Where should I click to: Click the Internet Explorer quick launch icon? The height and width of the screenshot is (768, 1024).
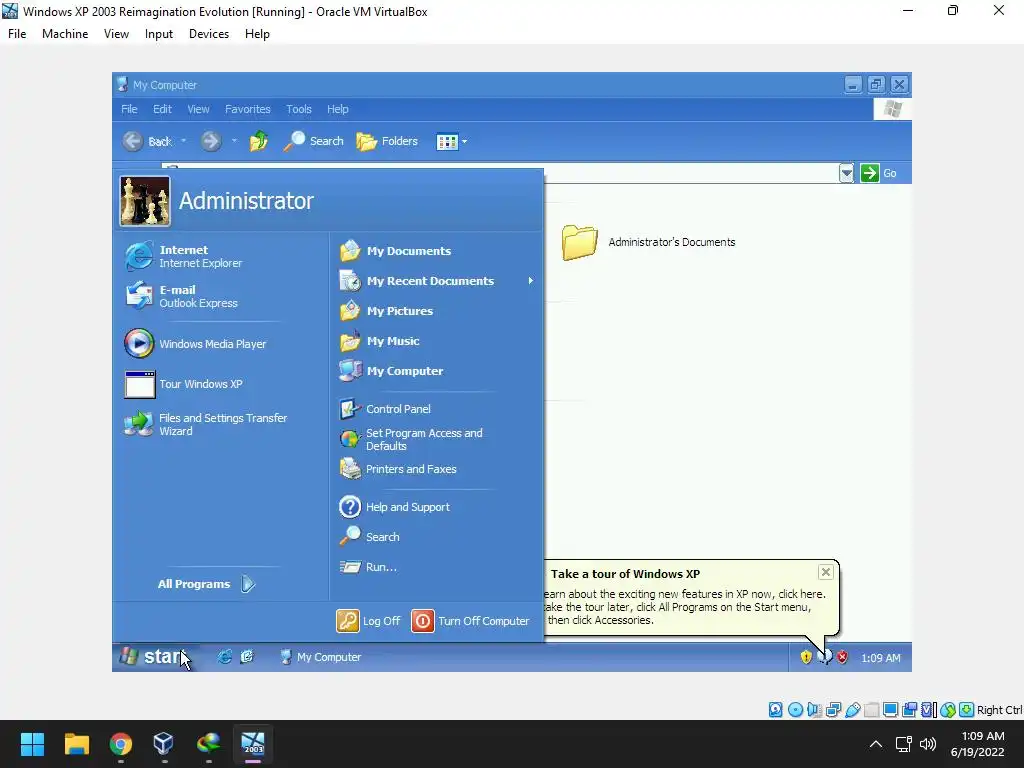(x=224, y=657)
